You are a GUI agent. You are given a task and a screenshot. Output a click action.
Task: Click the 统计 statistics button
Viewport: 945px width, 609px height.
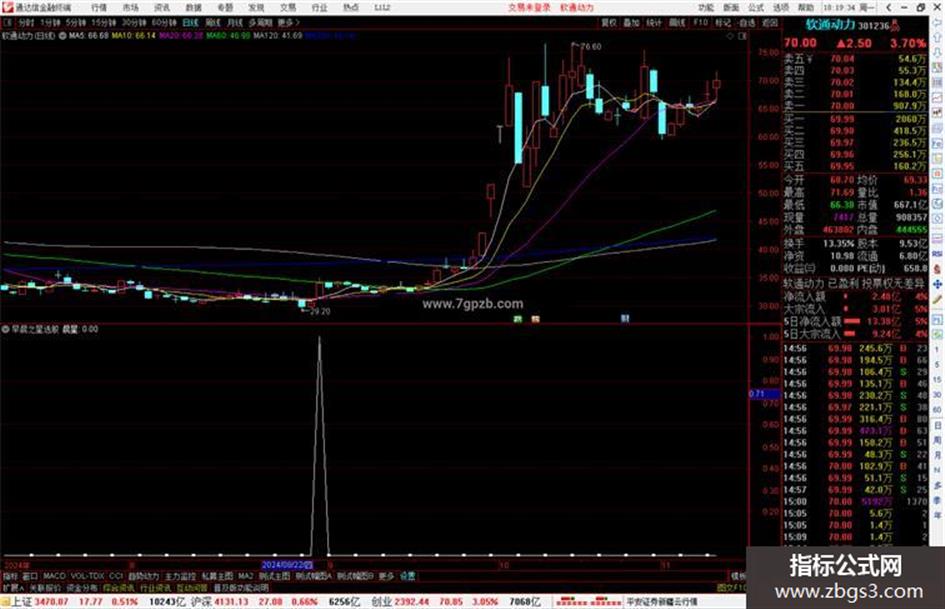(654, 22)
